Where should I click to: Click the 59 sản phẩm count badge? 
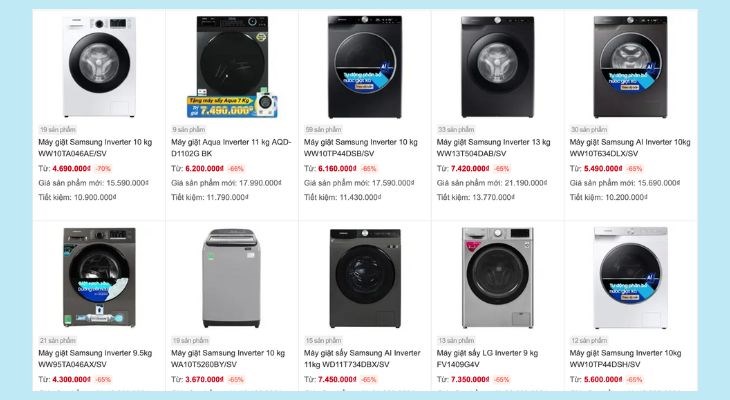[x=323, y=129]
